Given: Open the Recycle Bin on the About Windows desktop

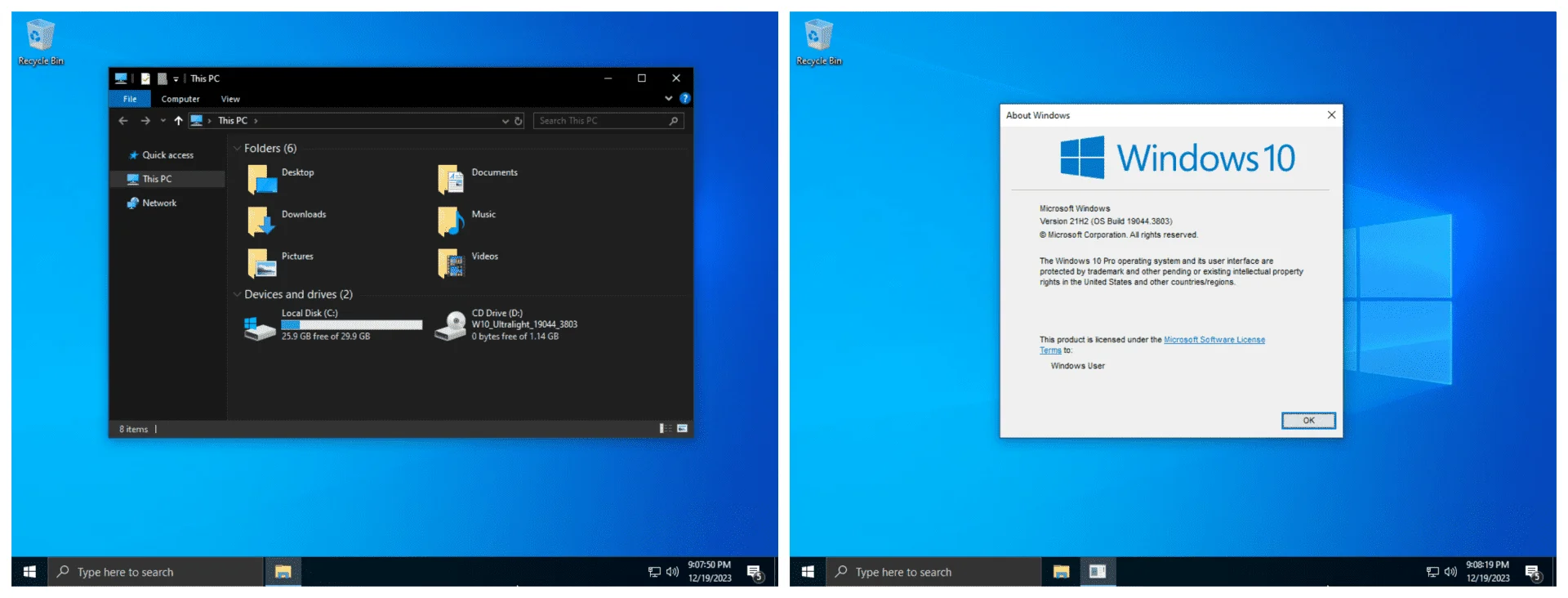Looking at the screenshot, I should point(818,42).
